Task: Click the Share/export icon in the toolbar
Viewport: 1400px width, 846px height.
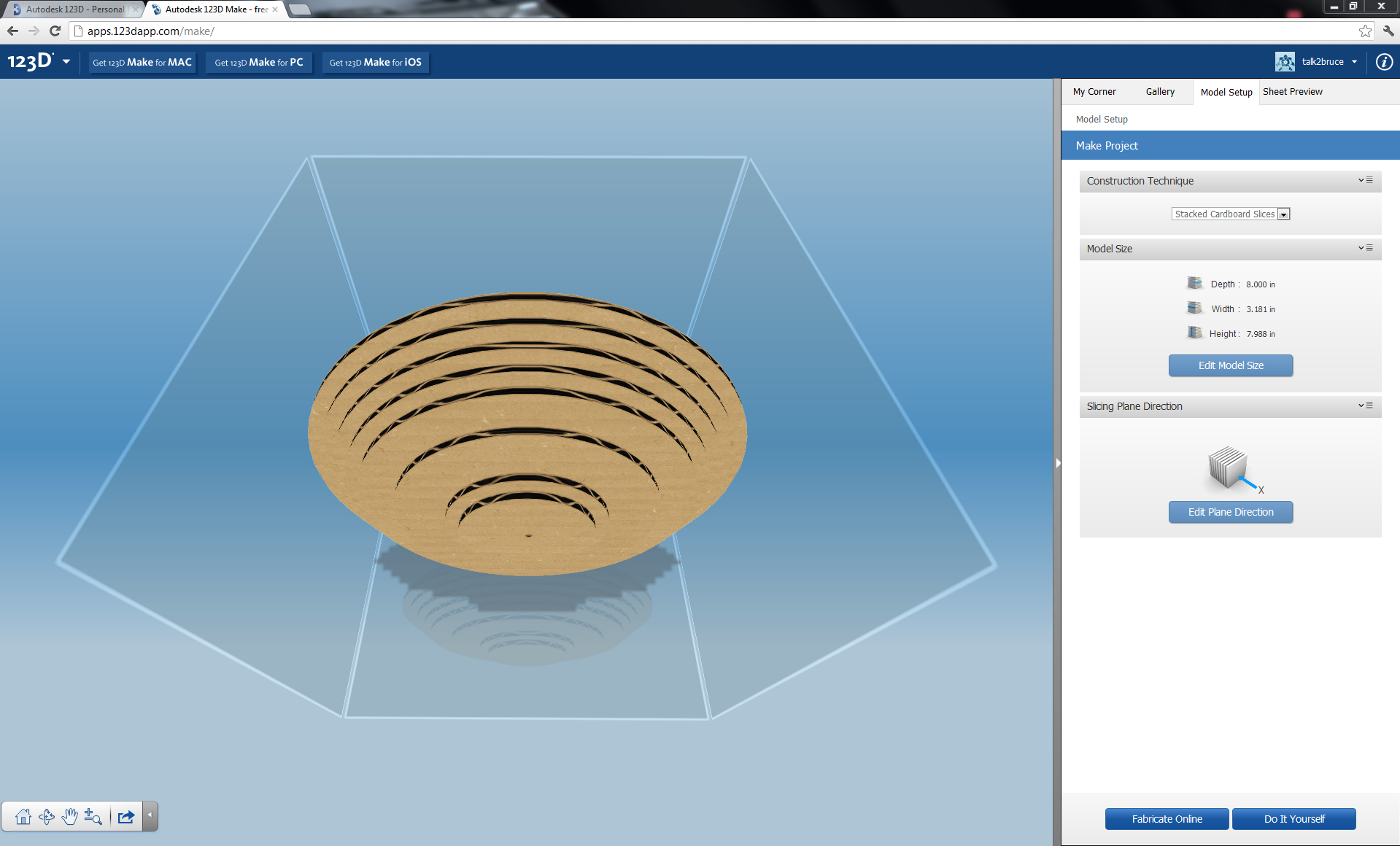Action: (125, 816)
